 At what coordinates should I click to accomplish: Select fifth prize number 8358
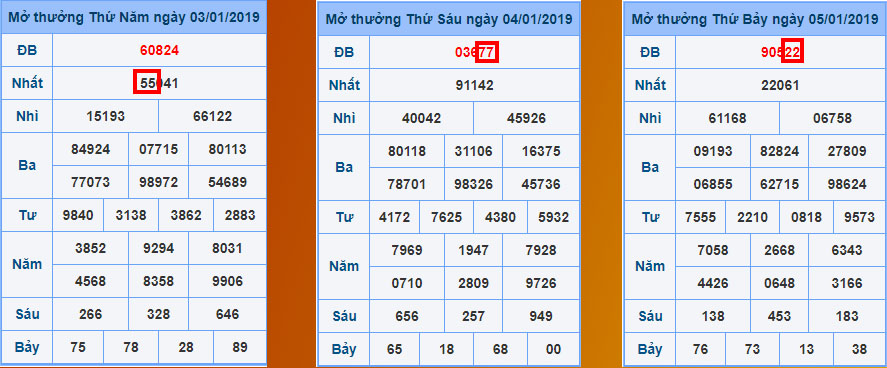coord(158,281)
